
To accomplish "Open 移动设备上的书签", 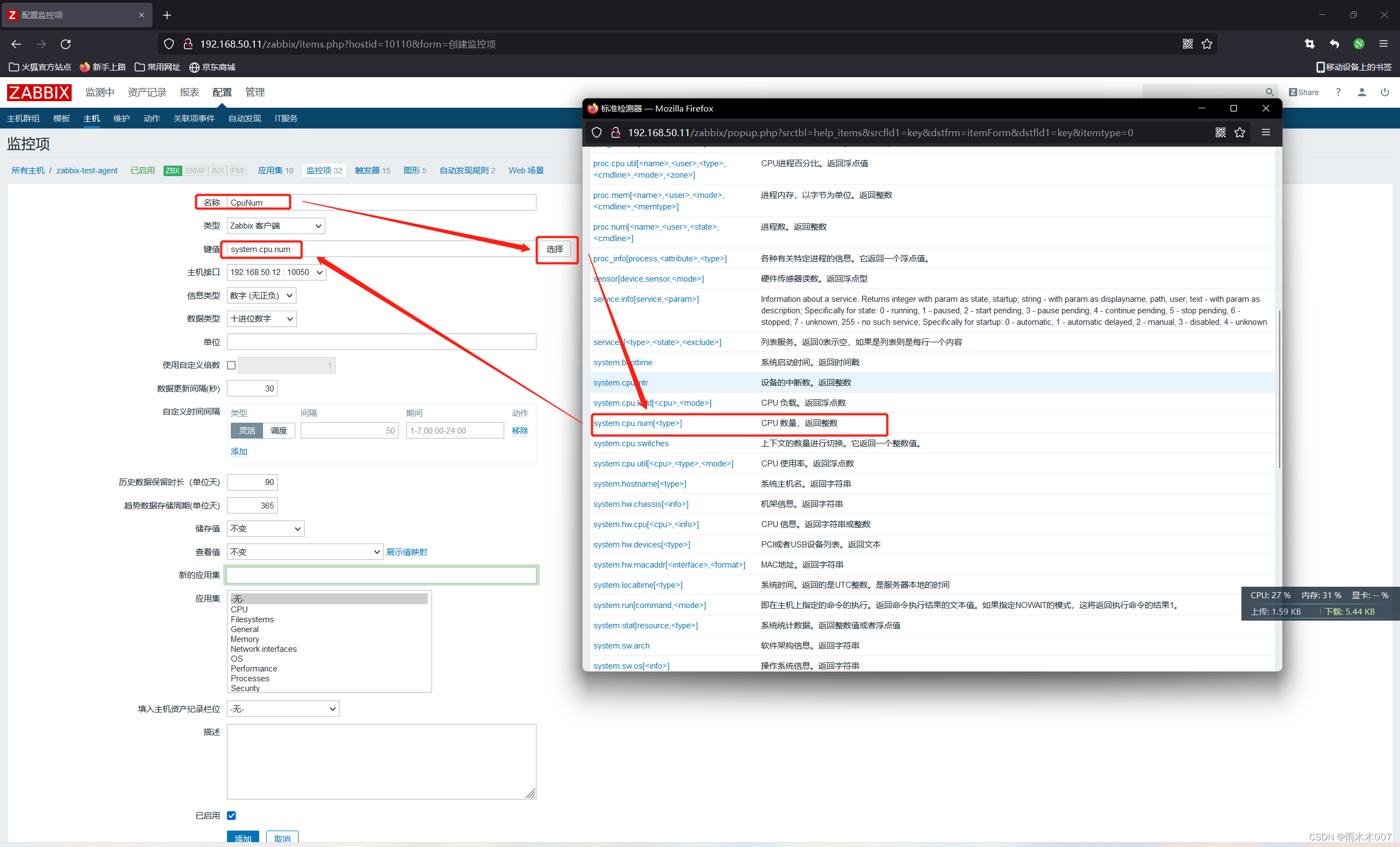I will click(x=1354, y=67).
